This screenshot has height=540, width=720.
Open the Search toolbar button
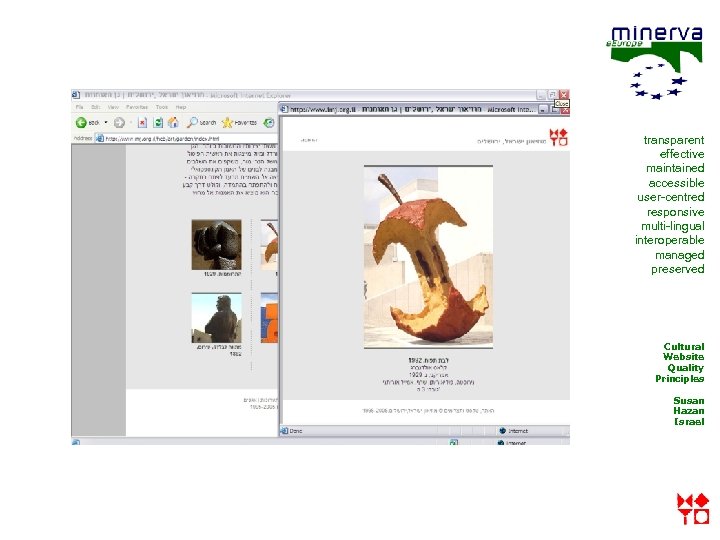[202, 123]
